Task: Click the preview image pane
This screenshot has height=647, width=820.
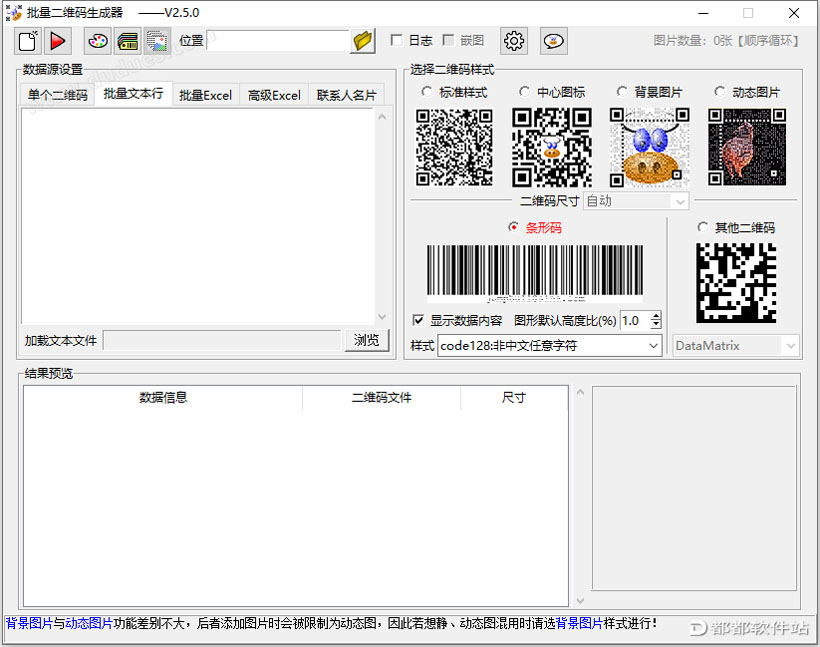Action: (694, 488)
